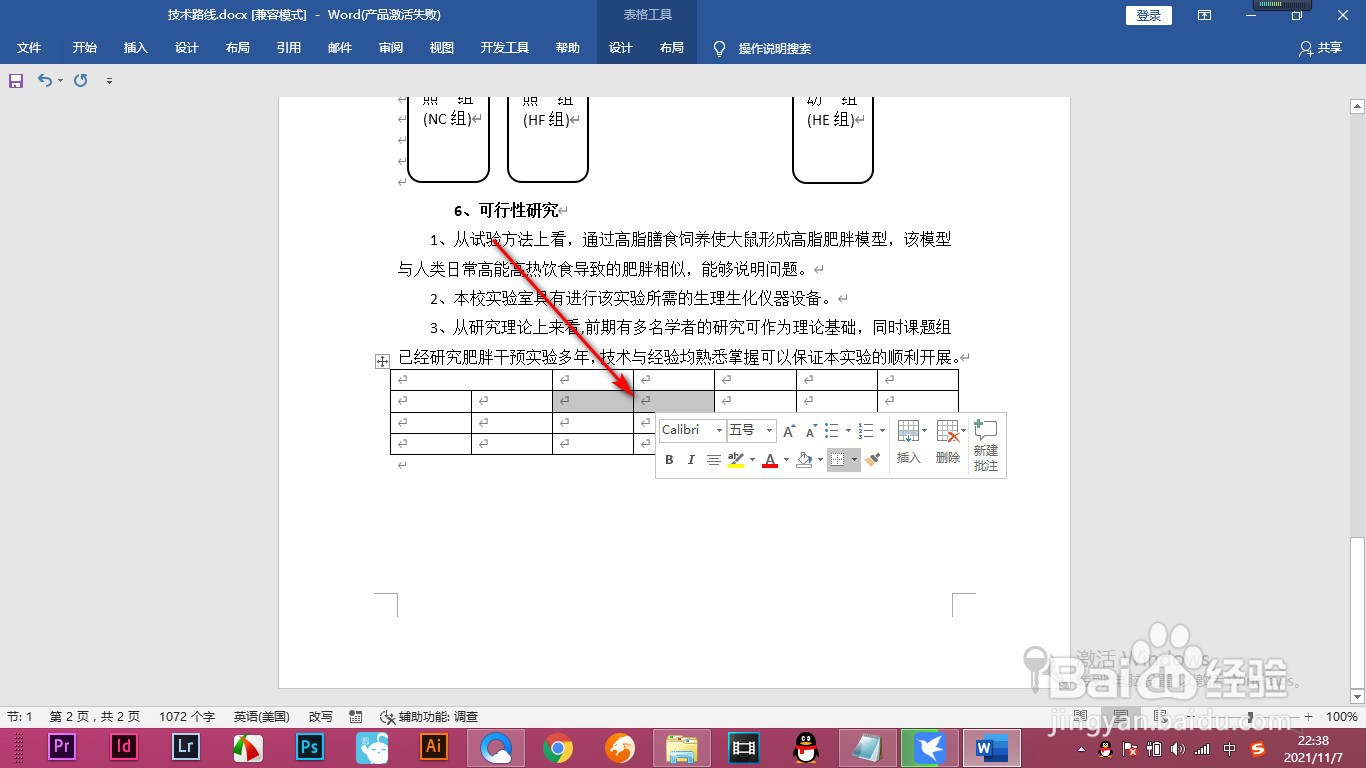Open Customize Quick Access Toolbar dropdown
Screen dimensions: 1366x768
click(x=109, y=80)
